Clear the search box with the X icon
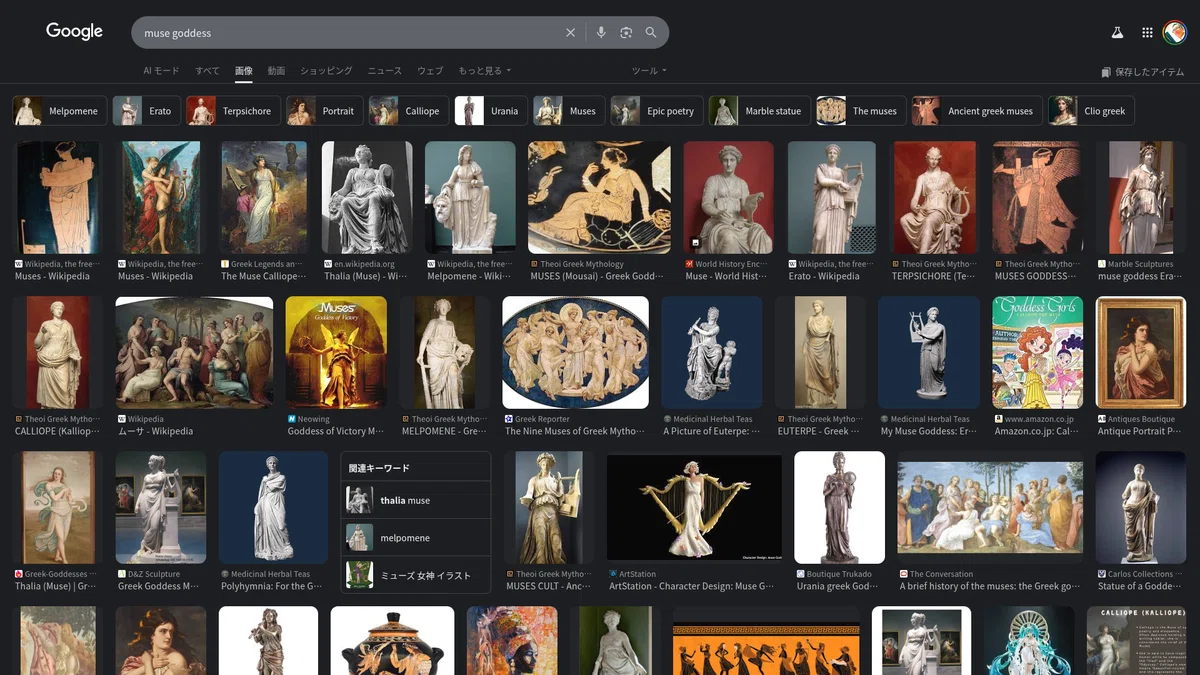 (570, 33)
